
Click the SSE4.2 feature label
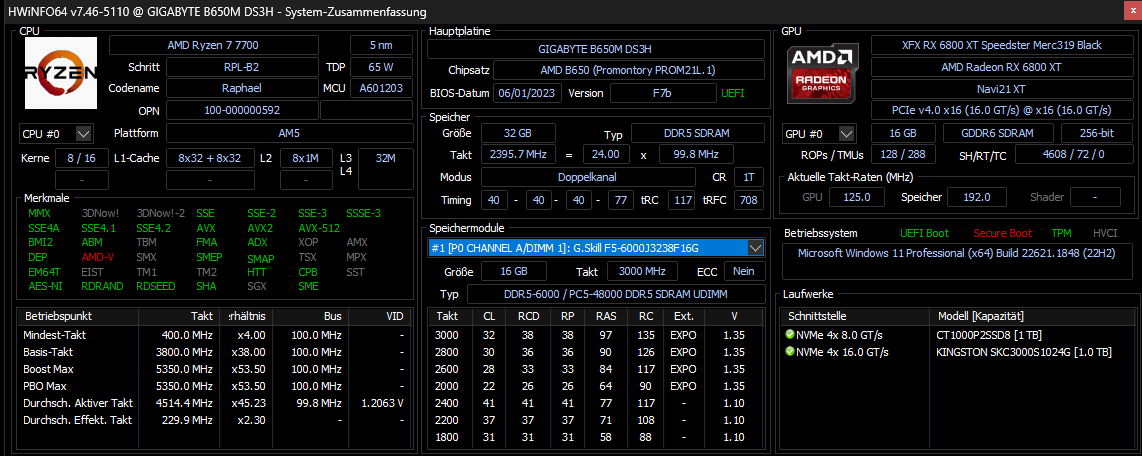(152, 228)
